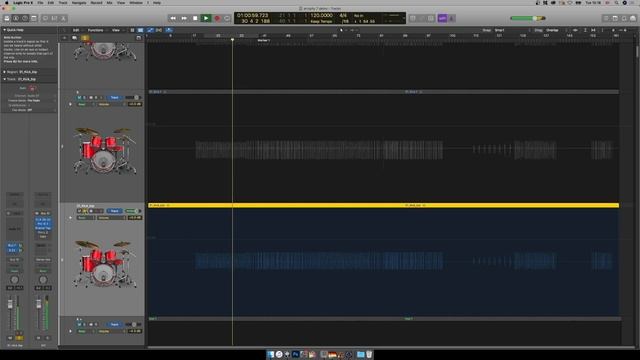The image size is (640, 360).
Task: Open the Mix menu
Action: tap(109, 2)
